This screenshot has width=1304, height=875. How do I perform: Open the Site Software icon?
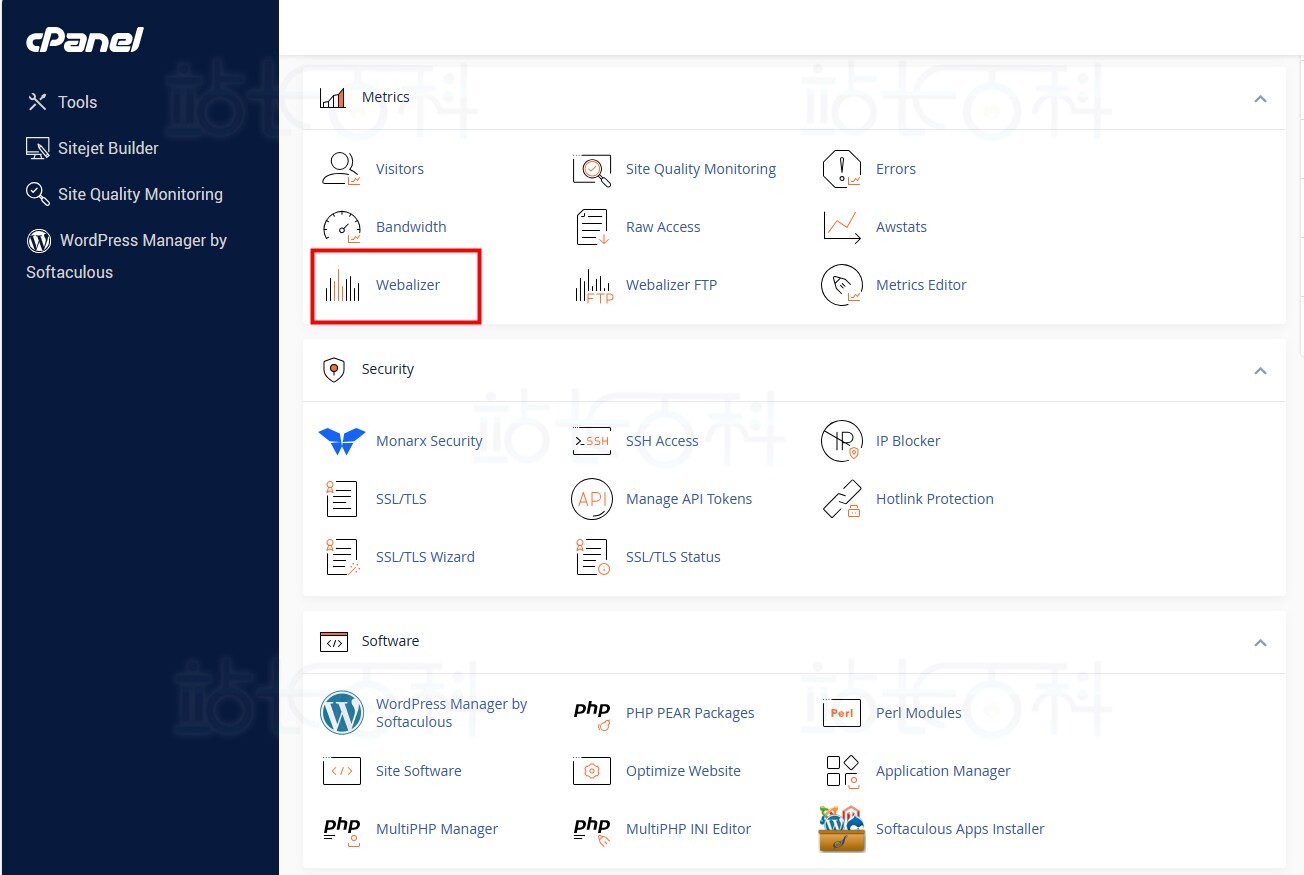[x=341, y=771]
